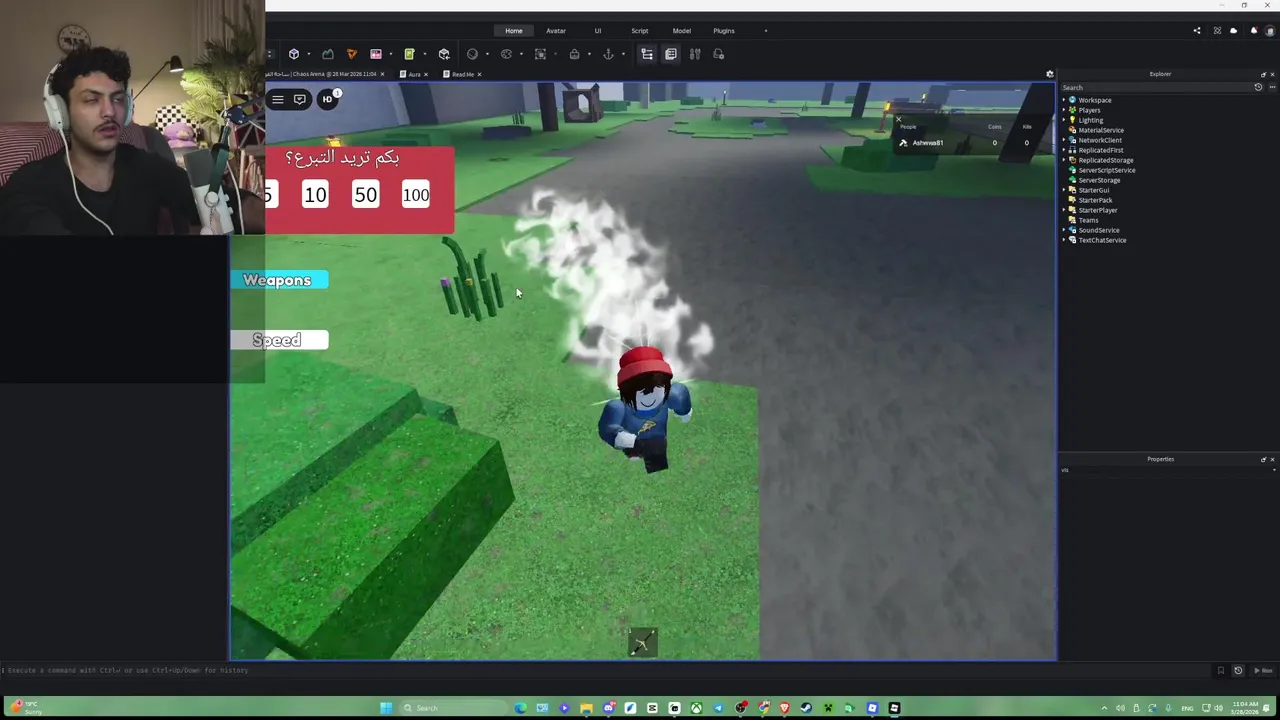The width and height of the screenshot is (1280, 720).
Task: Open the UI insert dropdown arrow
Action: click(x=390, y=54)
